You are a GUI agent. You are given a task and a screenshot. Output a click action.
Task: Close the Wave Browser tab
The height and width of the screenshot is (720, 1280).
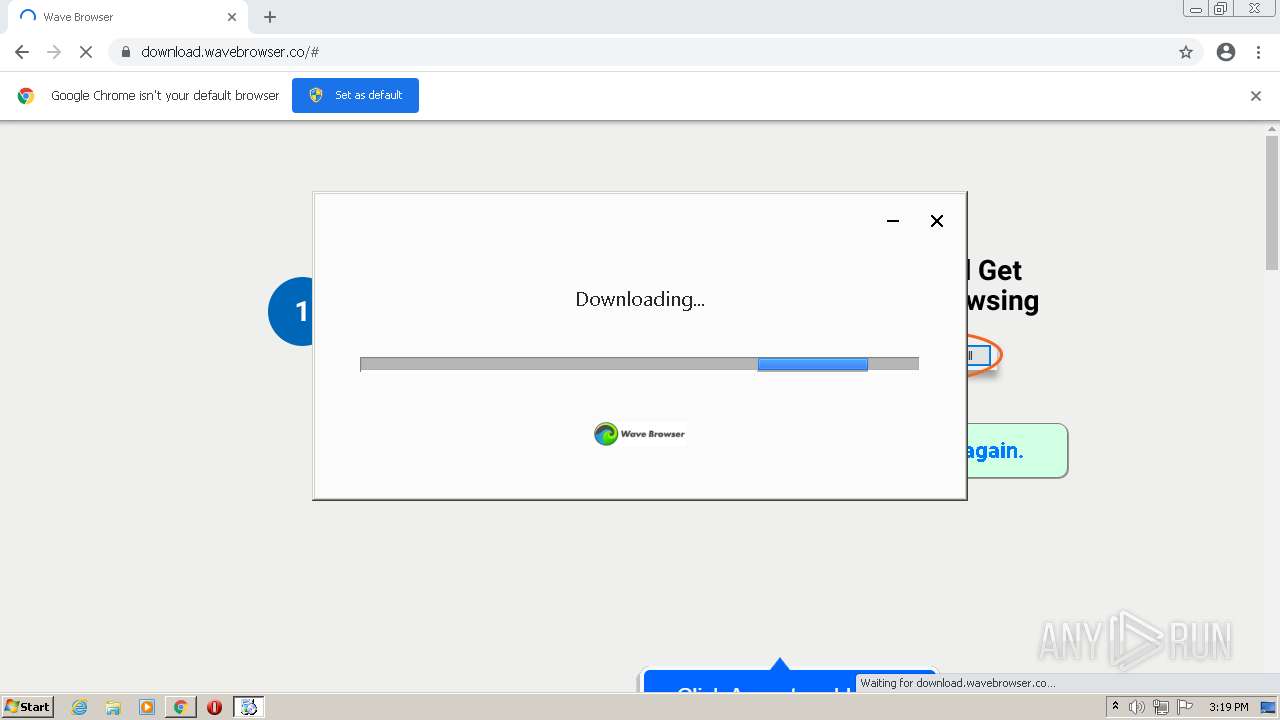232,17
